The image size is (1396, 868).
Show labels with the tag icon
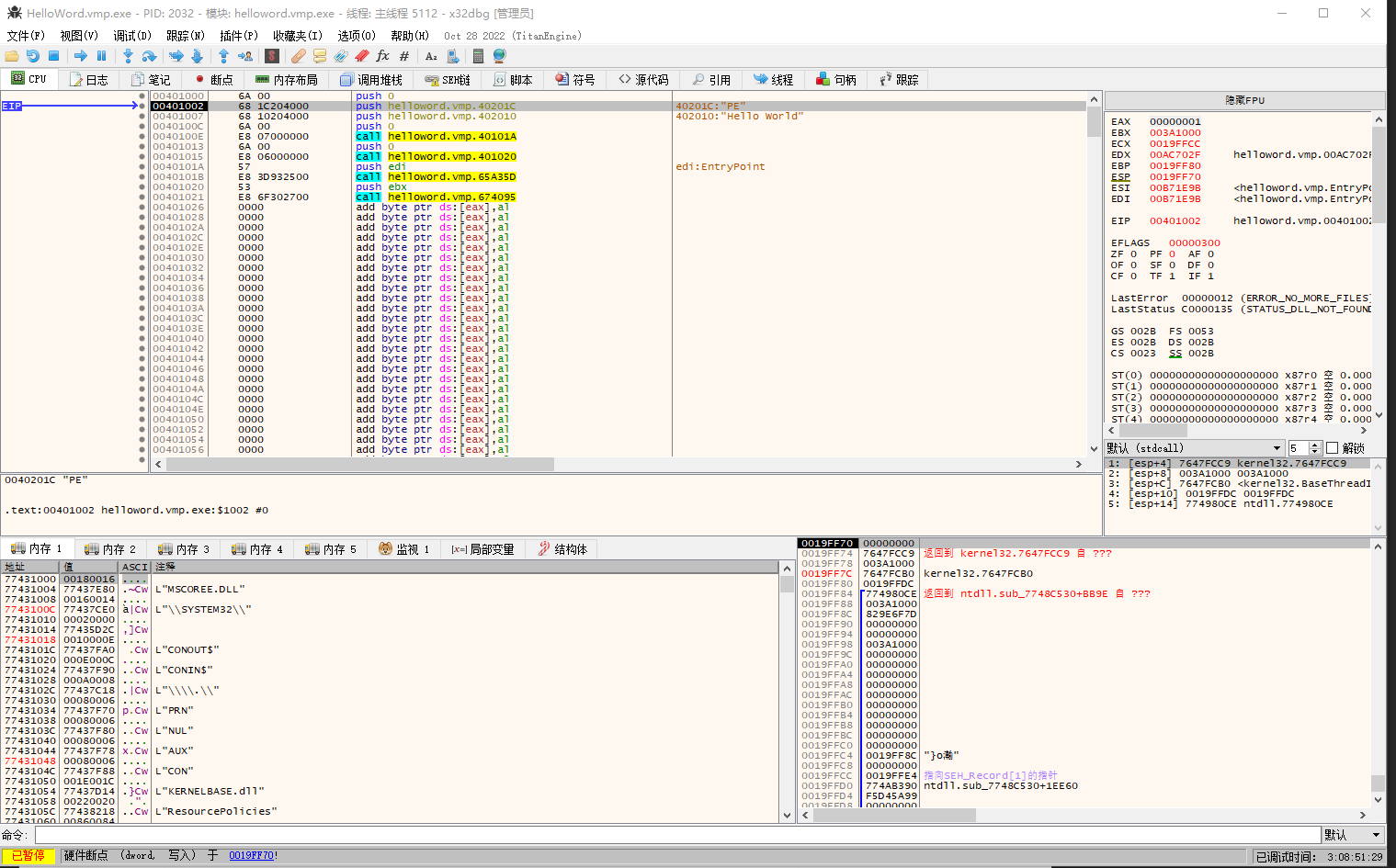click(341, 56)
